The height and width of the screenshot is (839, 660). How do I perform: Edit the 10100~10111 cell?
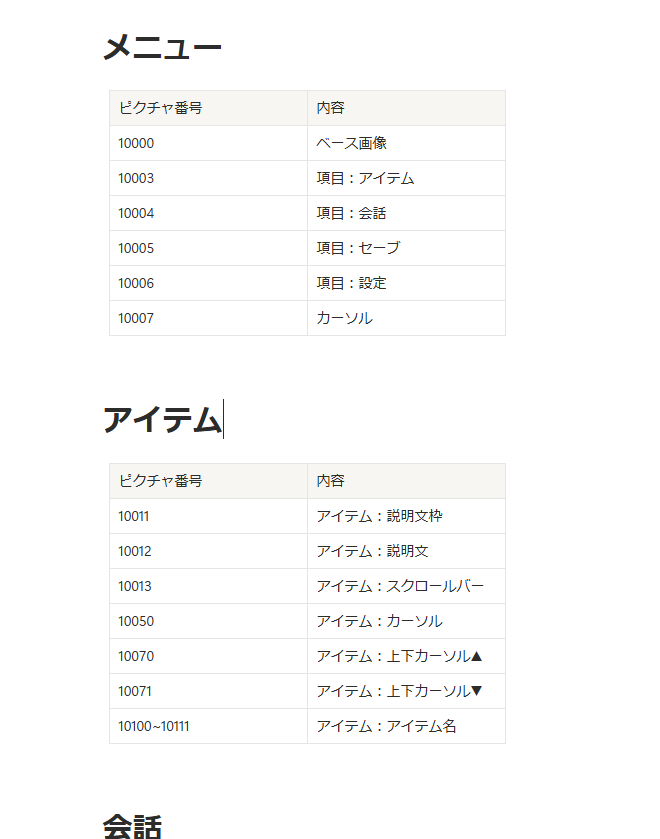click(208, 726)
